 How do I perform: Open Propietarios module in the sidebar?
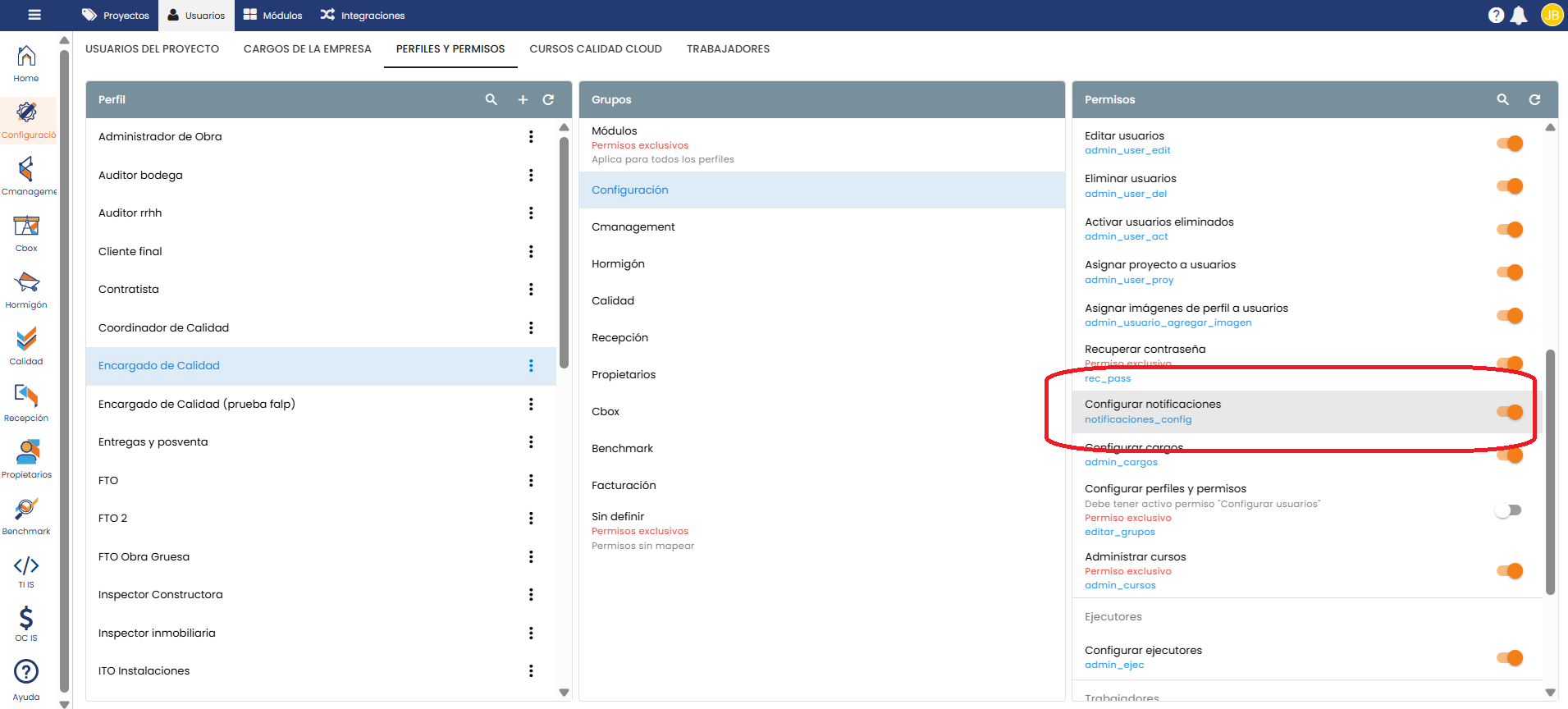pos(26,460)
